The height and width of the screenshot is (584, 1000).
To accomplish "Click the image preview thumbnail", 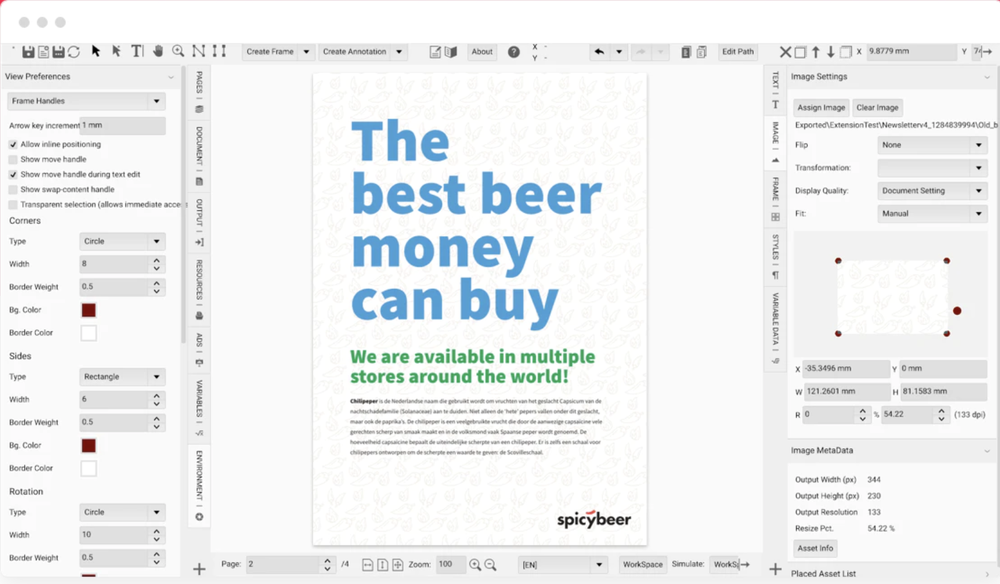I will coord(892,297).
